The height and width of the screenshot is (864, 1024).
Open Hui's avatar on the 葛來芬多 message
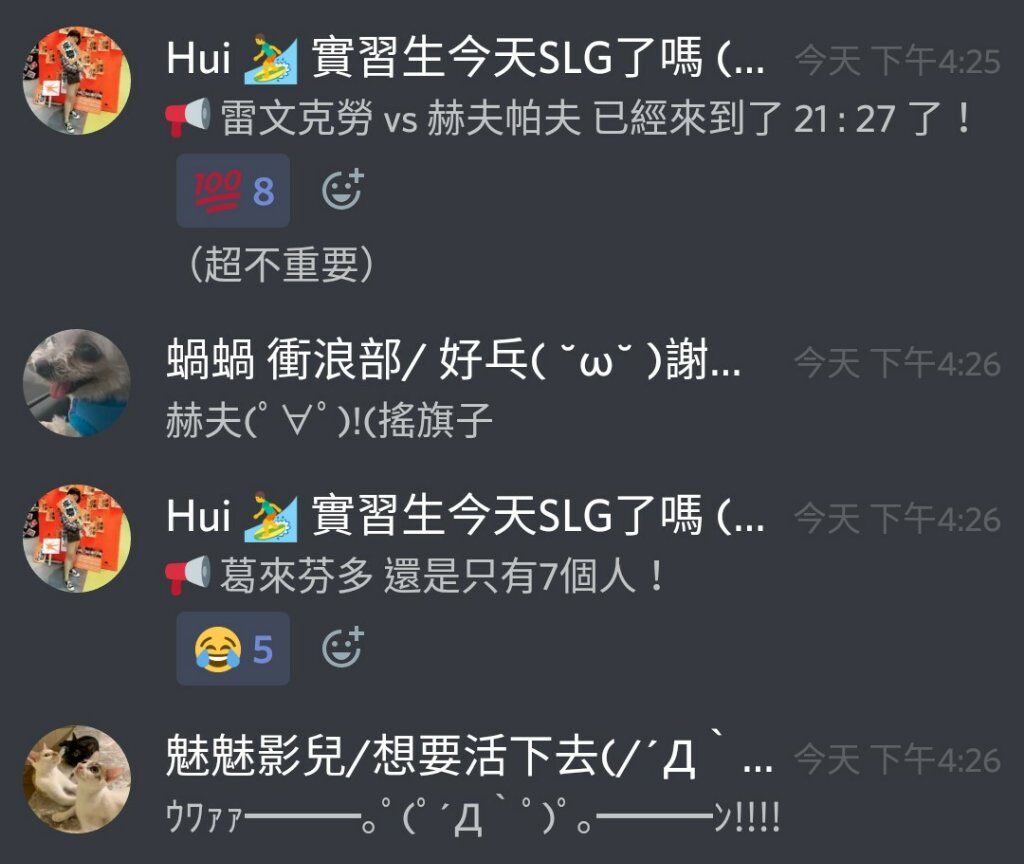click(77, 539)
